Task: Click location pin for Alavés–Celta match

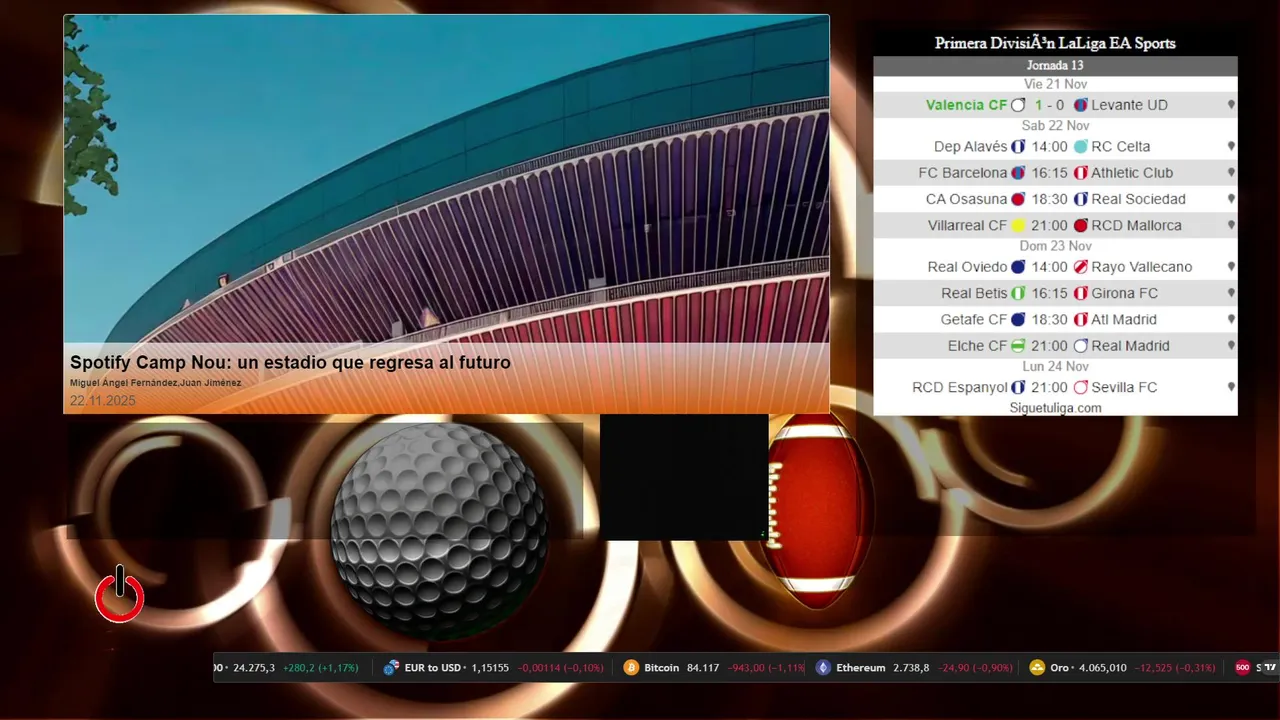Action: click(x=1231, y=147)
